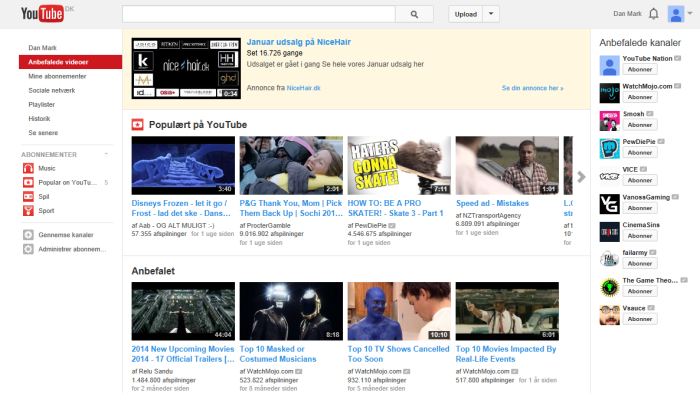Open The Game Theorists channel avatar
Viewport: 700px width, 393px height.
(609, 287)
